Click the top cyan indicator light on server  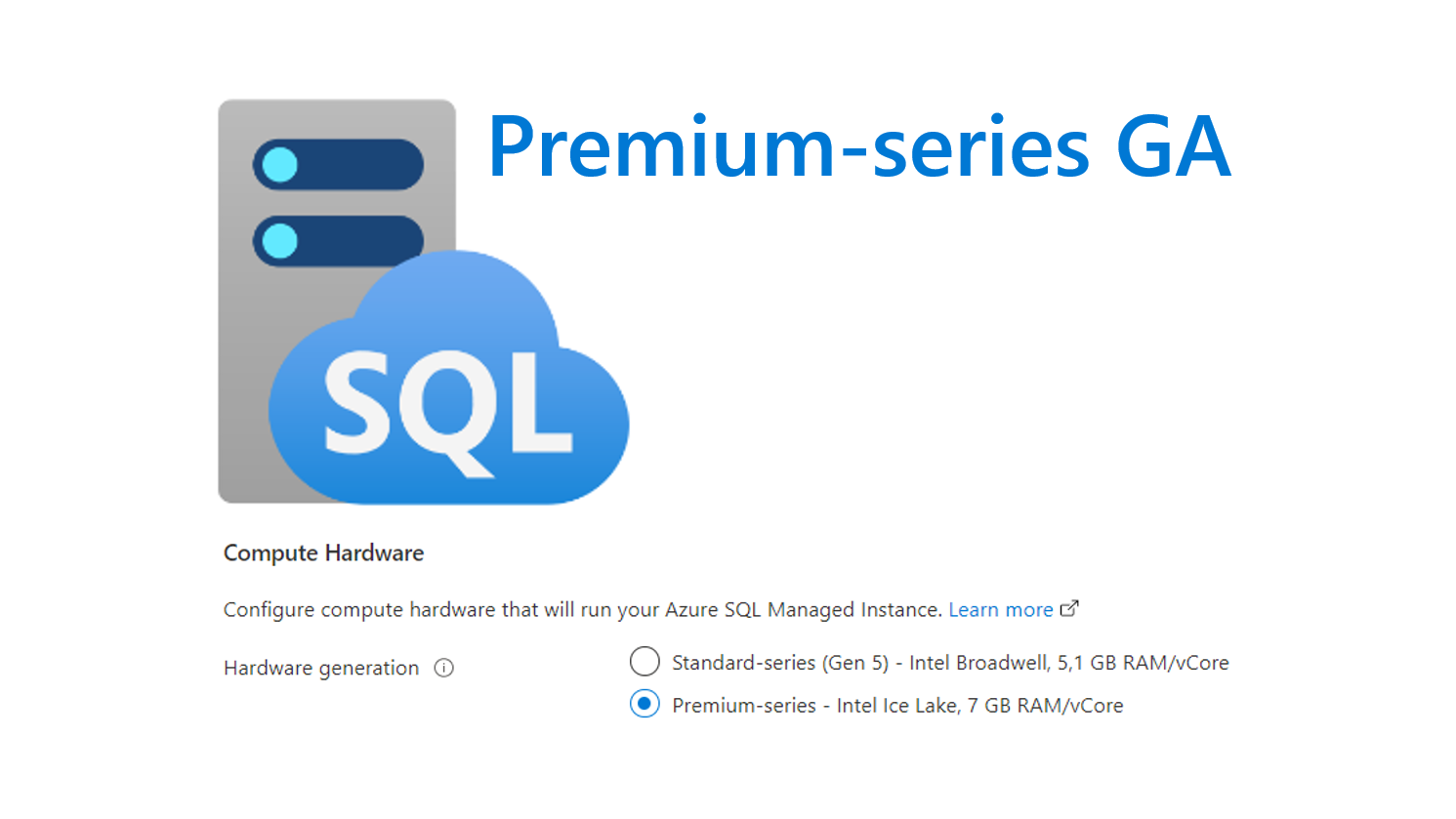(x=280, y=165)
